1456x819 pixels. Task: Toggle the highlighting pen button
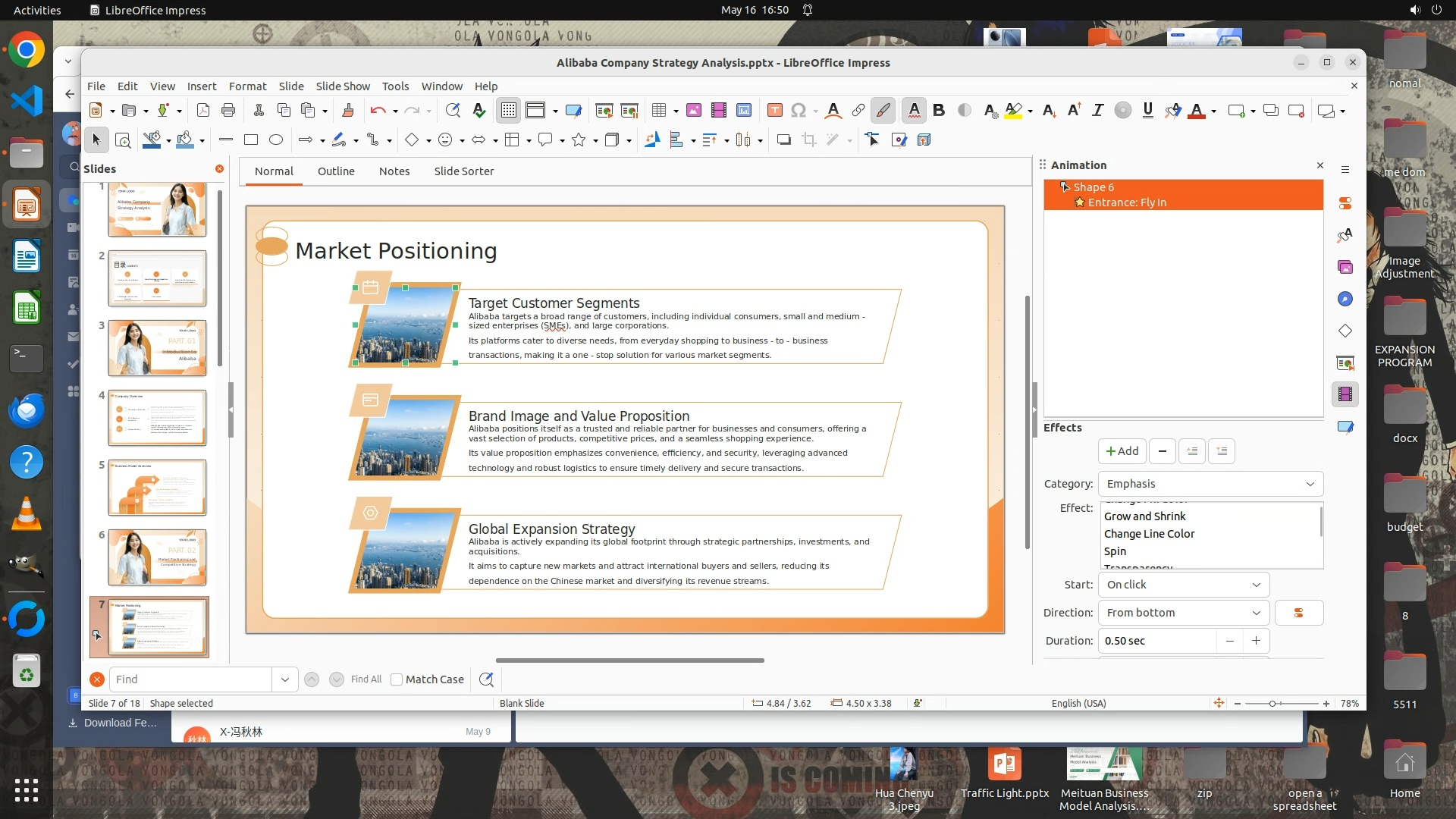[883, 111]
